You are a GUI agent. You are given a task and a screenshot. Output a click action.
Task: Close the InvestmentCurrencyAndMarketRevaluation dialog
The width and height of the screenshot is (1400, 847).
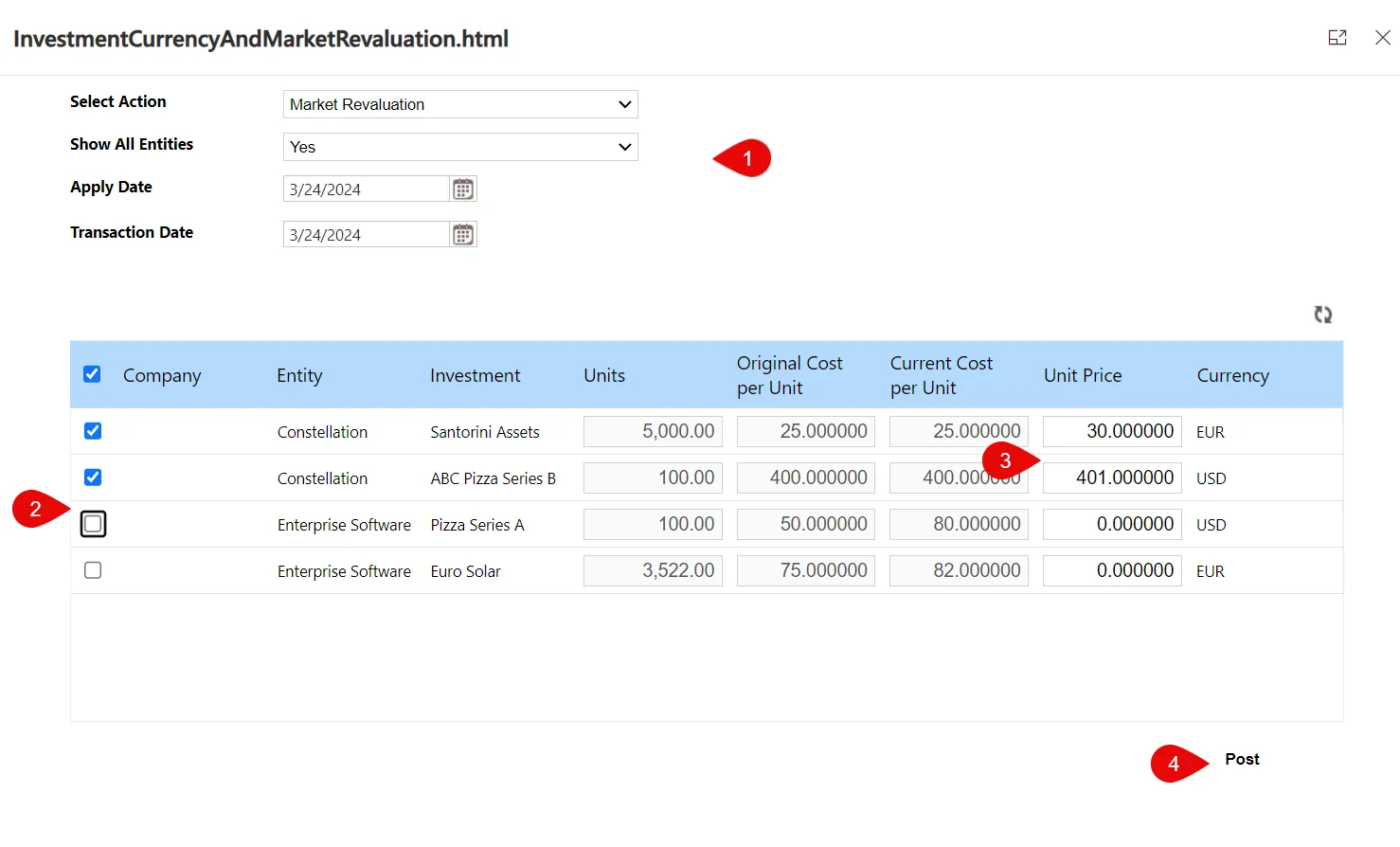click(1383, 38)
